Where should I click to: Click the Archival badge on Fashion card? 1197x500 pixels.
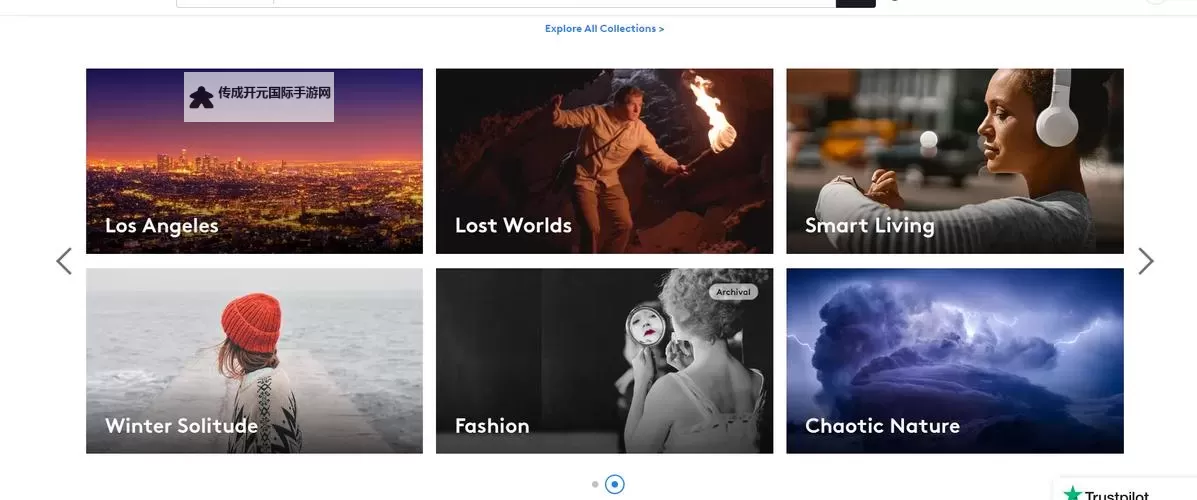[x=733, y=292]
